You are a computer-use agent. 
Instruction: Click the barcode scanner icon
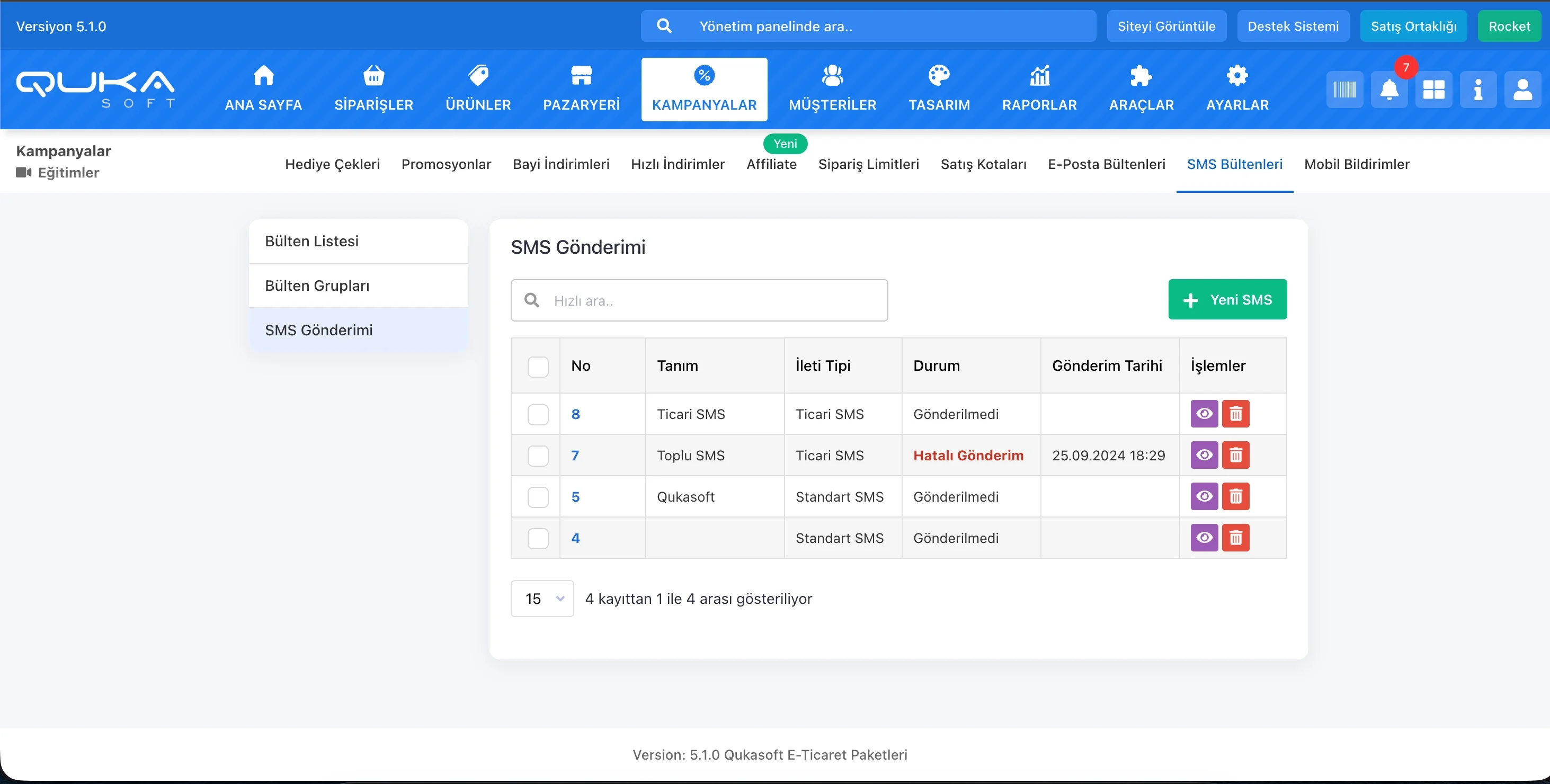(1344, 90)
